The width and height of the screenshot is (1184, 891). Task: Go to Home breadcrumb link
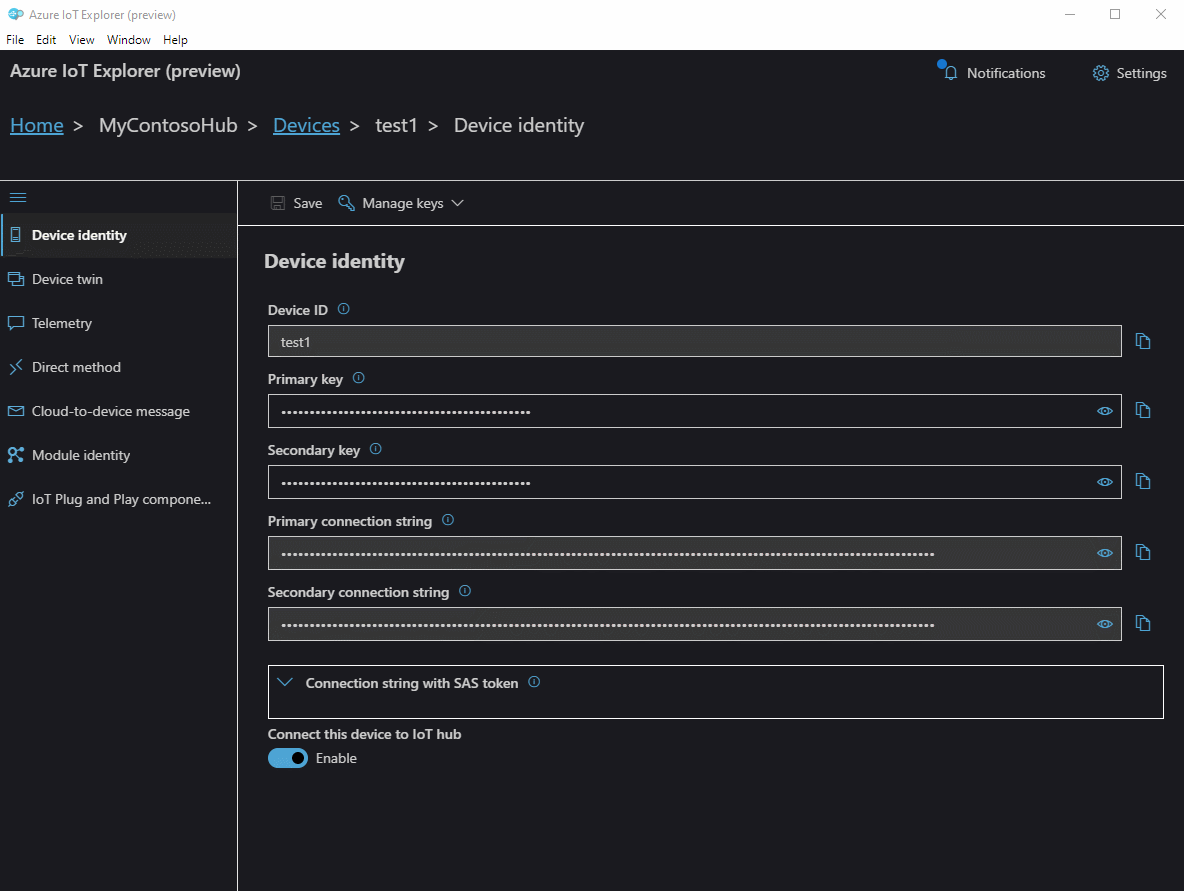[x=36, y=125]
